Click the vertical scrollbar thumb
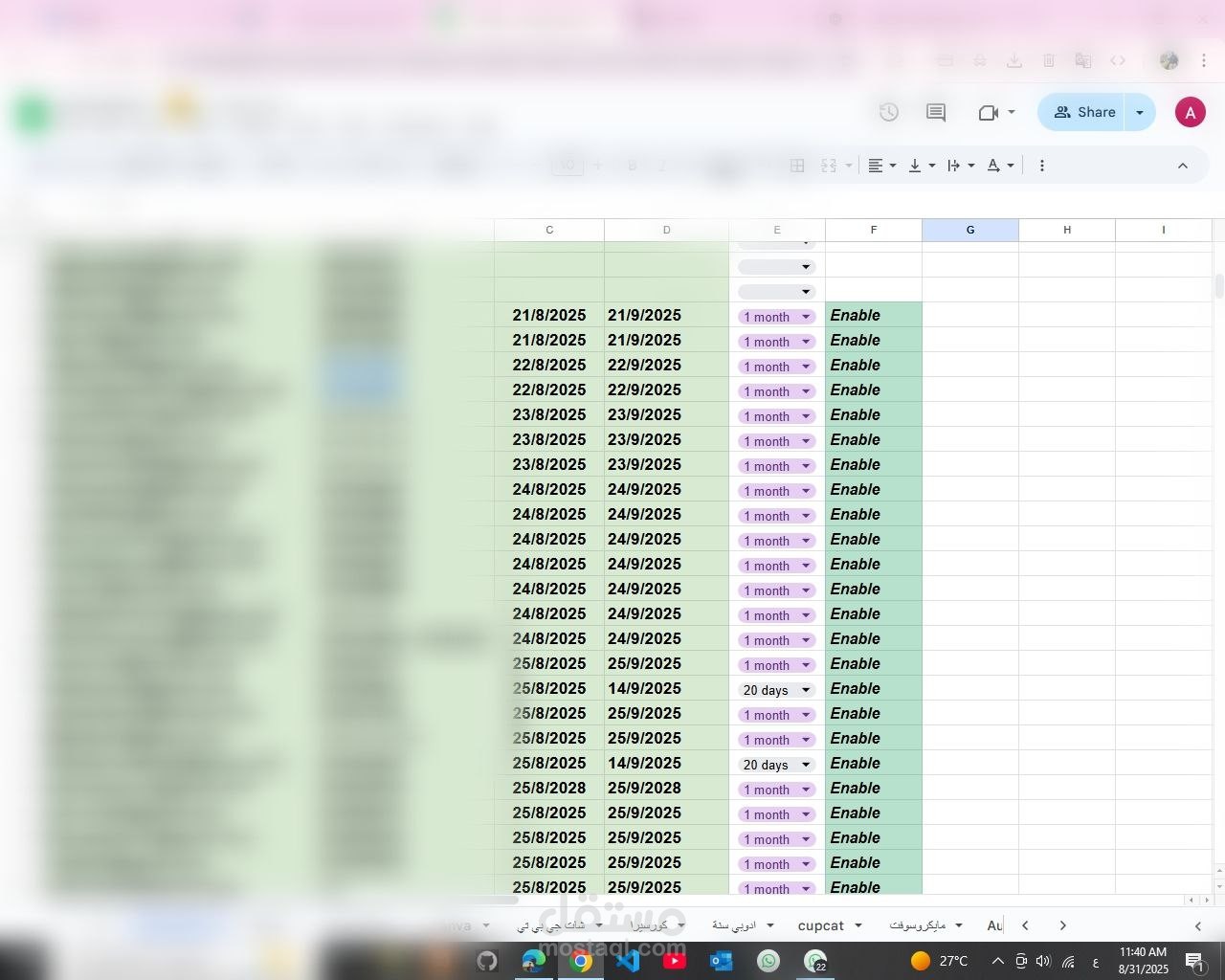 pyautogui.click(x=1219, y=286)
